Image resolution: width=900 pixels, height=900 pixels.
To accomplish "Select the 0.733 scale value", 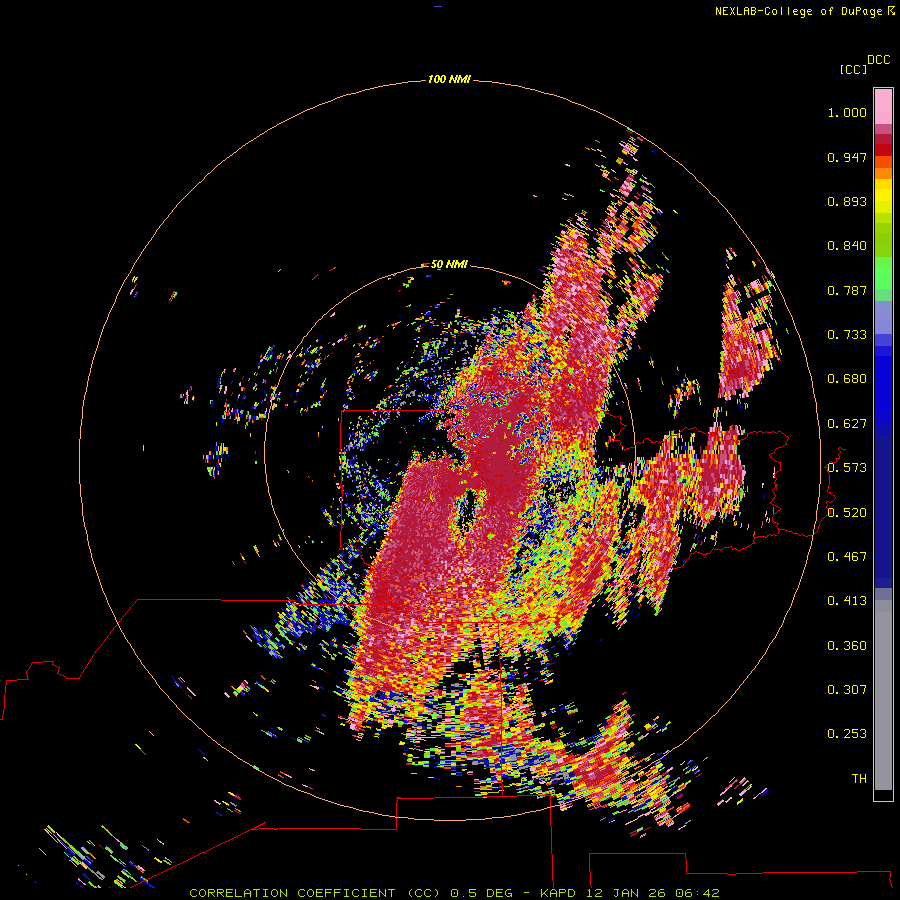I will (x=847, y=335).
